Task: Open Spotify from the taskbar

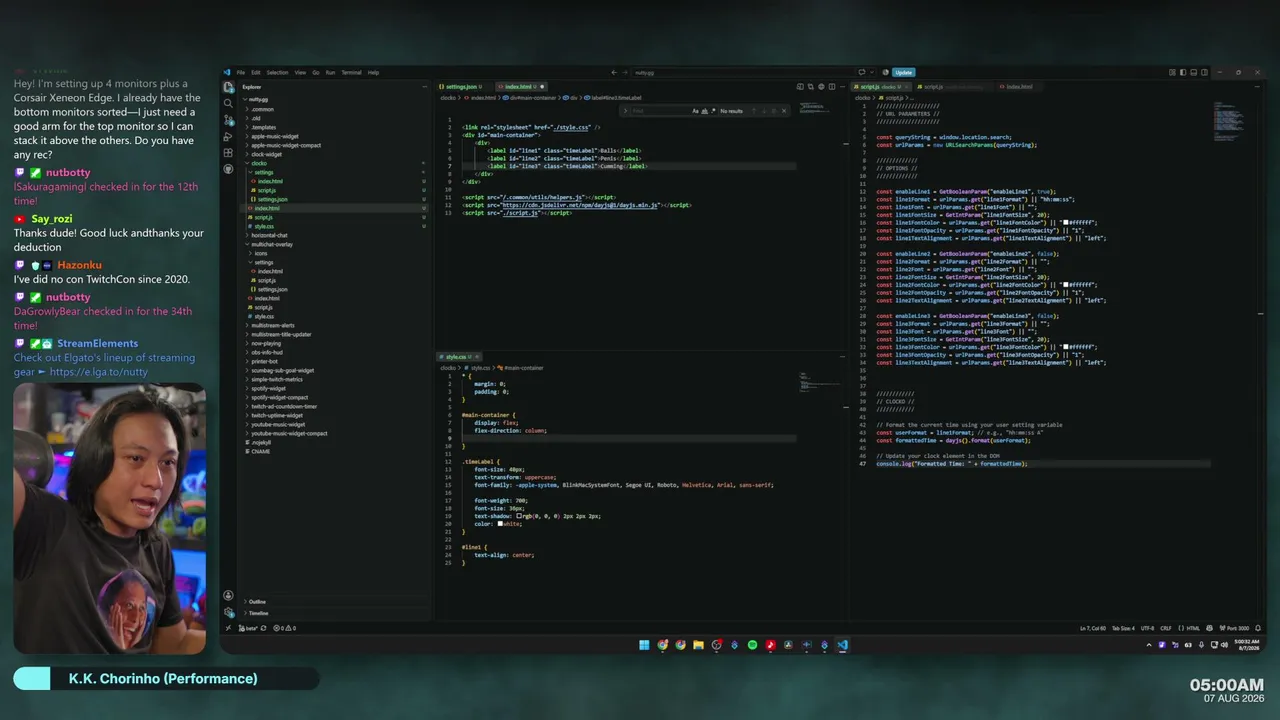Action: tap(752, 645)
